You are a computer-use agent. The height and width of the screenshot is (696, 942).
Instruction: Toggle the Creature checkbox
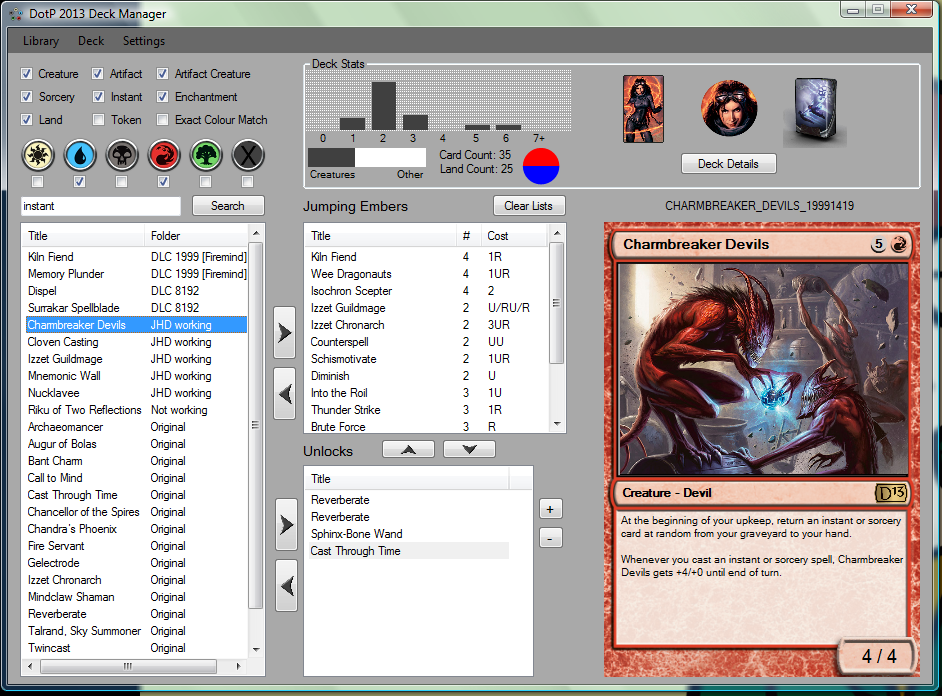click(28, 74)
